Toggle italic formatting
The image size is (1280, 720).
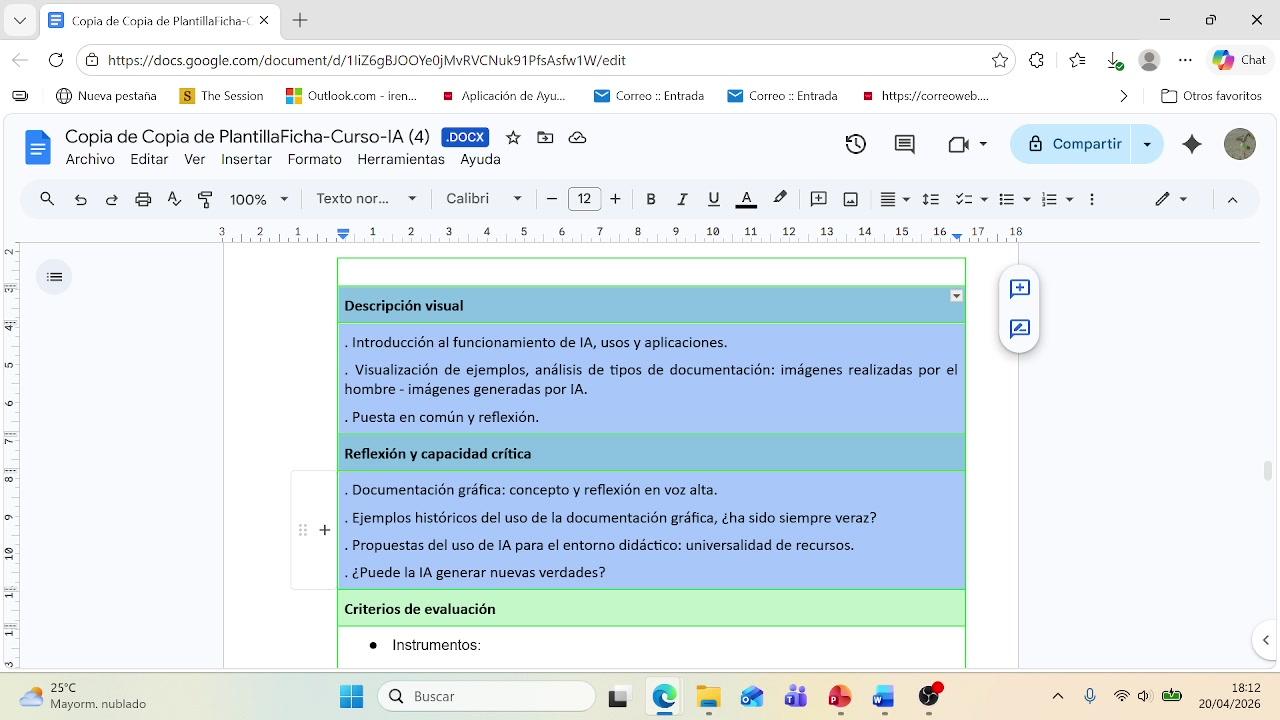tap(682, 199)
